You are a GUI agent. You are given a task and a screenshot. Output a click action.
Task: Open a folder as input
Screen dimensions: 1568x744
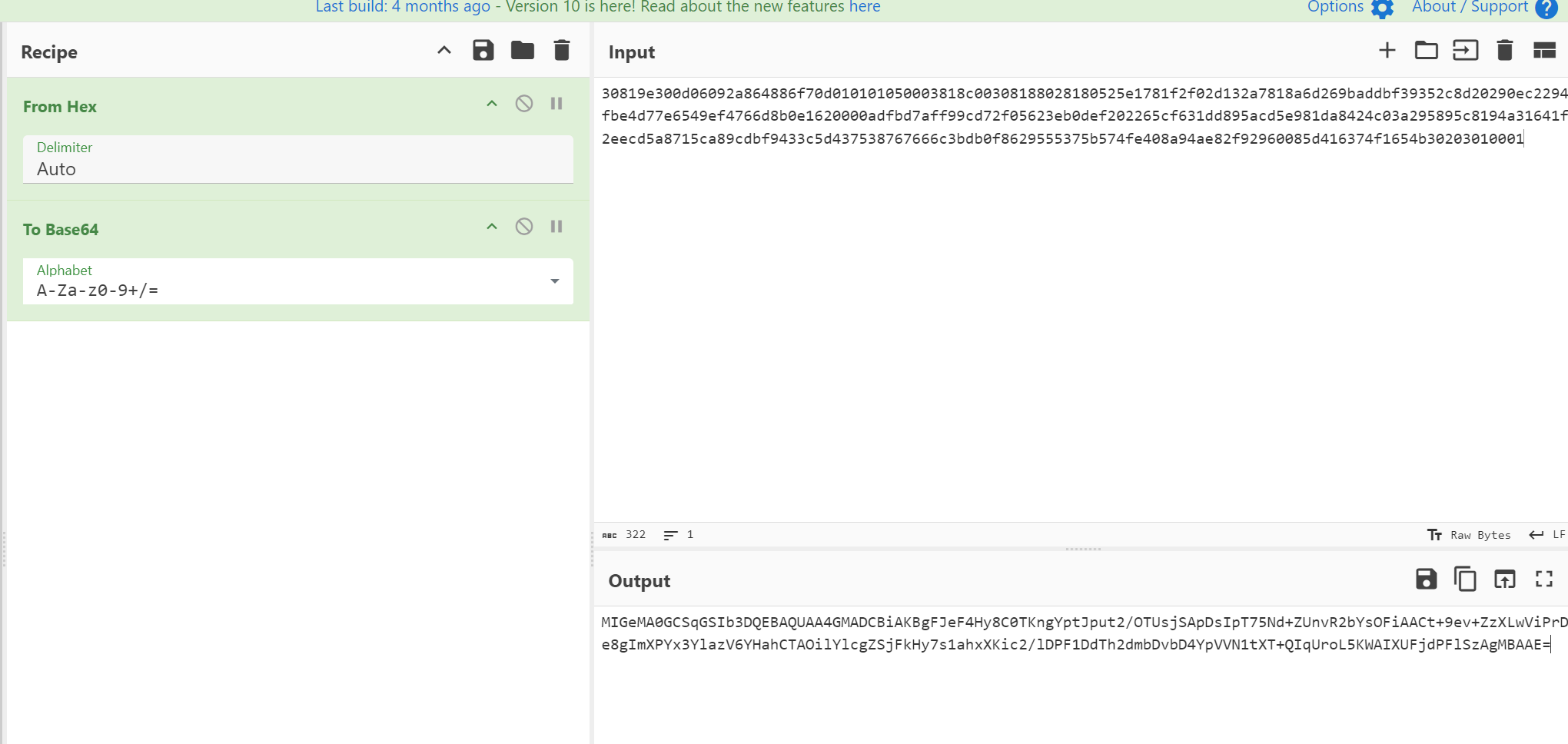click(1426, 51)
